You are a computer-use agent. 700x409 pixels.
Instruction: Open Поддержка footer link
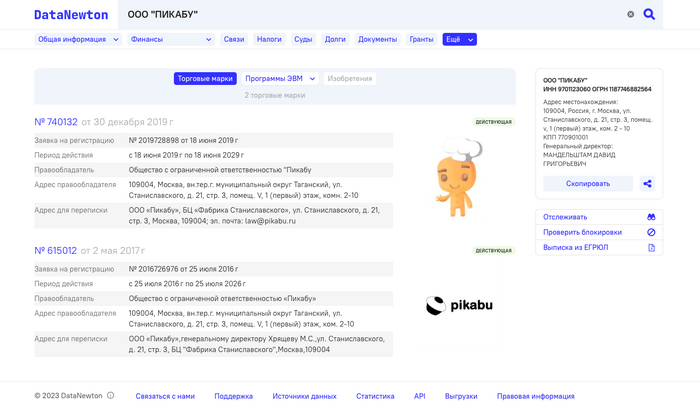pyautogui.click(x=233, y=396)
